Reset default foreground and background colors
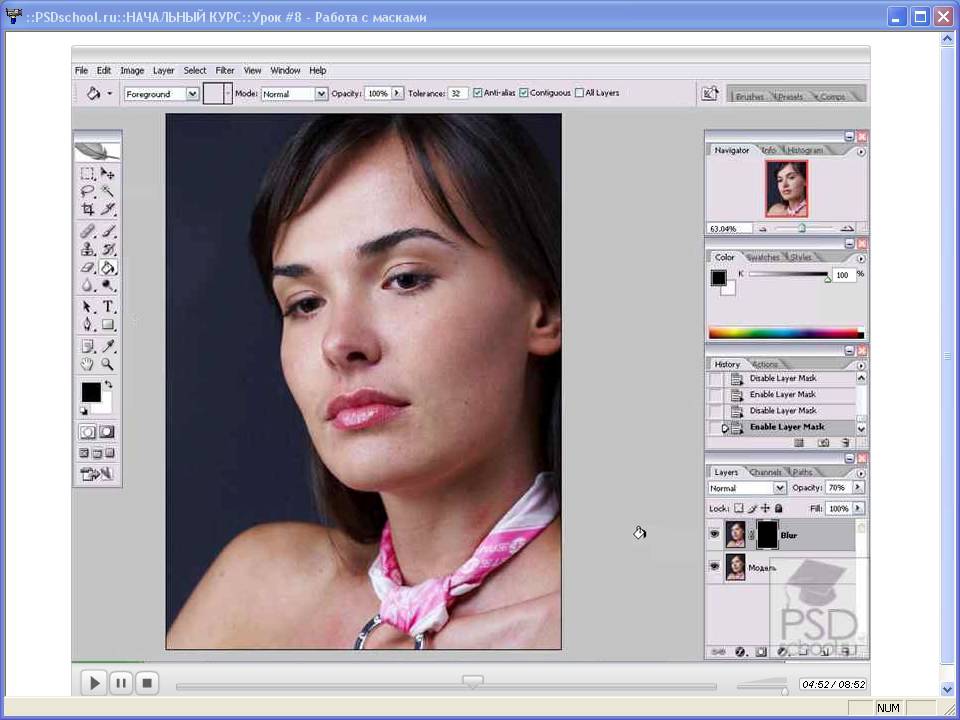The image size is (960, 720). tap(84, 411)
